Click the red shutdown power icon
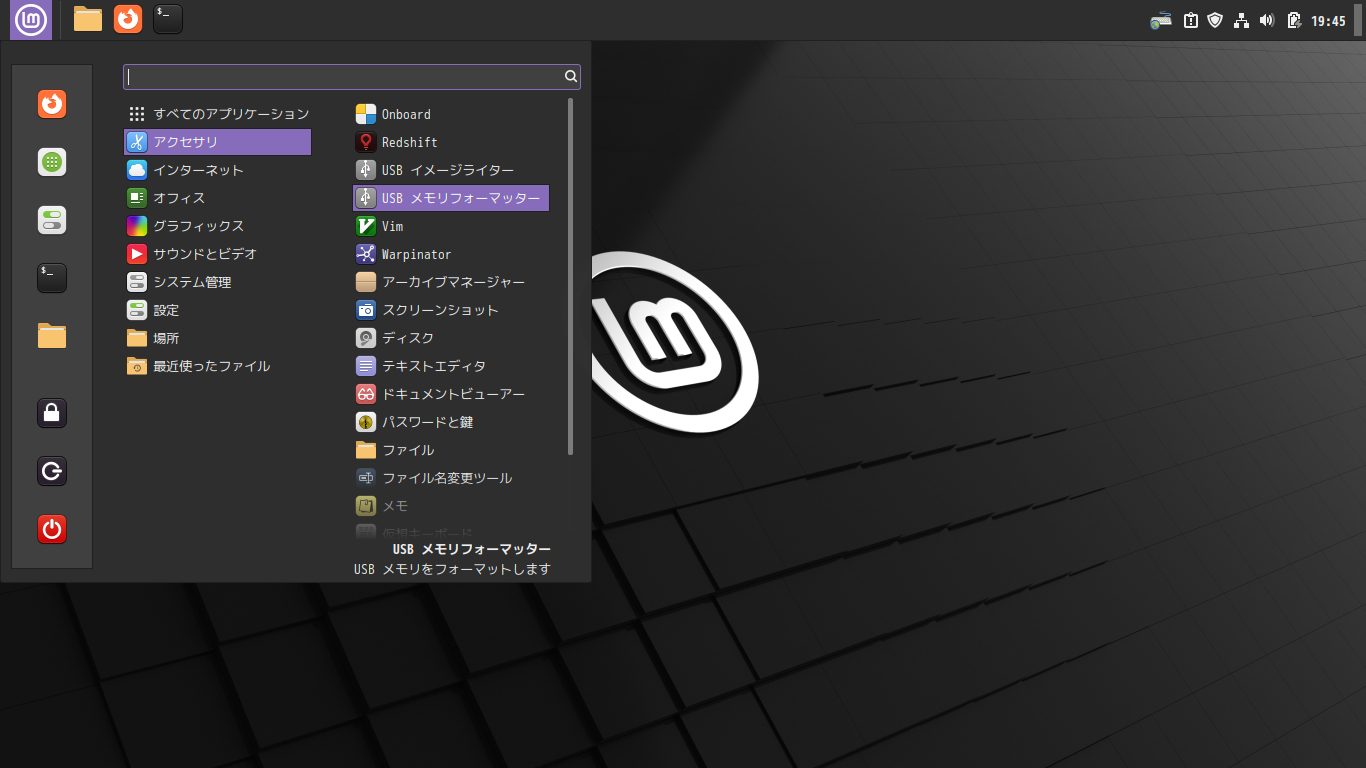This screenshot has width=1366, height=768. (52, 529)
